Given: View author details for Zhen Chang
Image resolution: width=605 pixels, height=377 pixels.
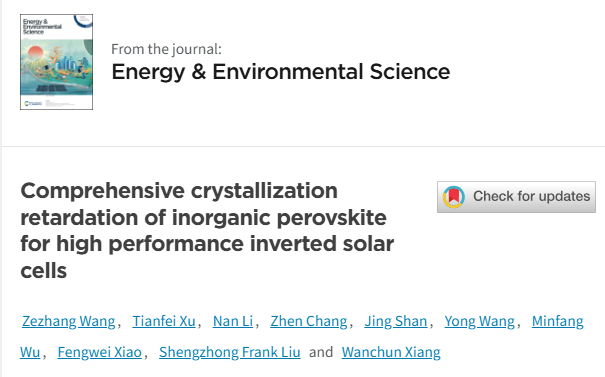Looking at the screenshot, I should (309, 321).
